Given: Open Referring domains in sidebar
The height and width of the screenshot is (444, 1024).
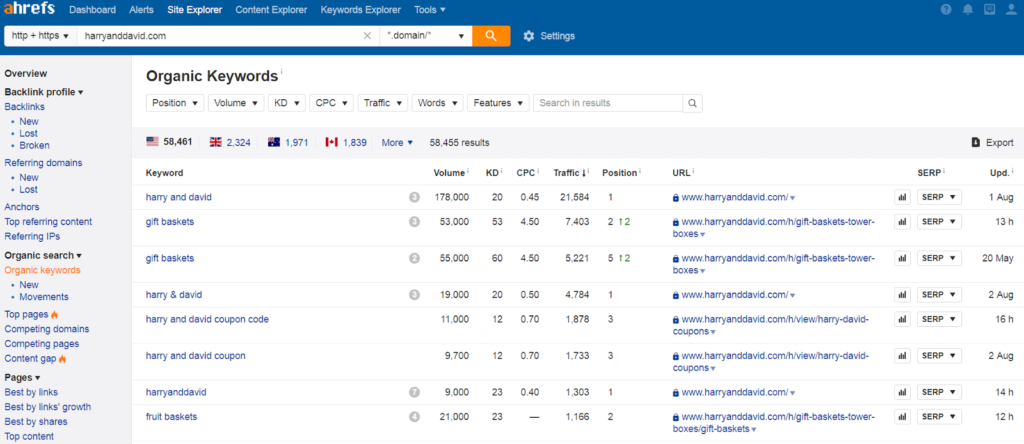Looking at the screenshot, I should 44,163.
